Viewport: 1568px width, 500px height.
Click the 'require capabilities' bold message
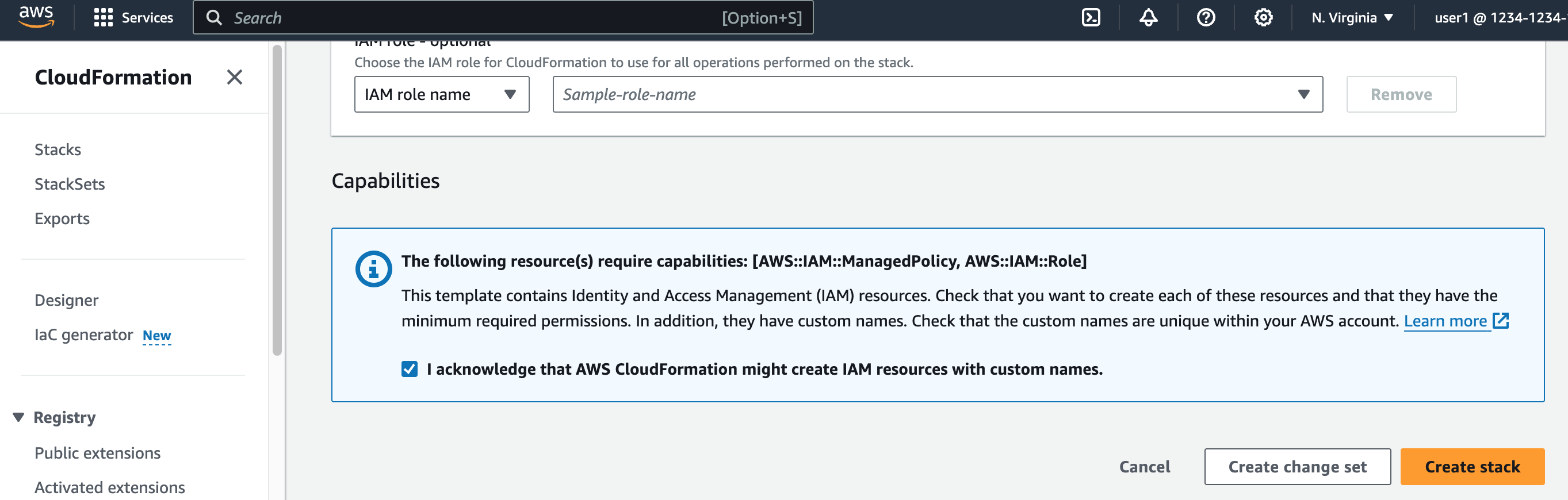pyautogui.click(x=744, y=261)
